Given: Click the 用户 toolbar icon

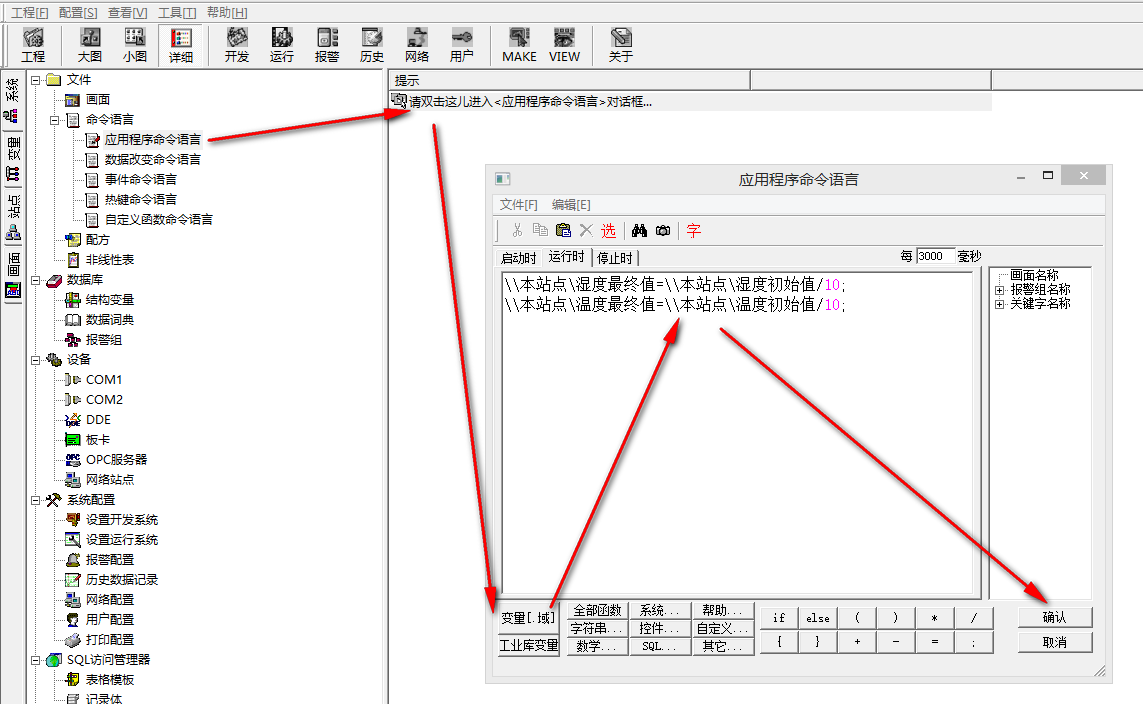Looking at the screenshot, I should 461,45.
